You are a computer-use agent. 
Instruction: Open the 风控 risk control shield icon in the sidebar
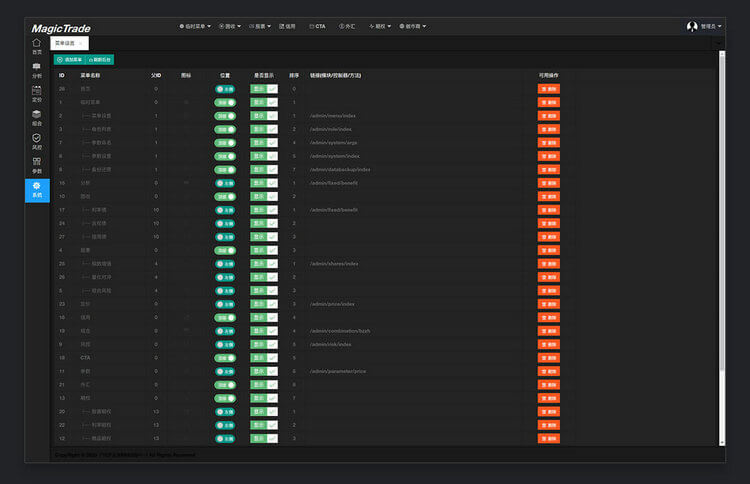(x=36, y=138)
